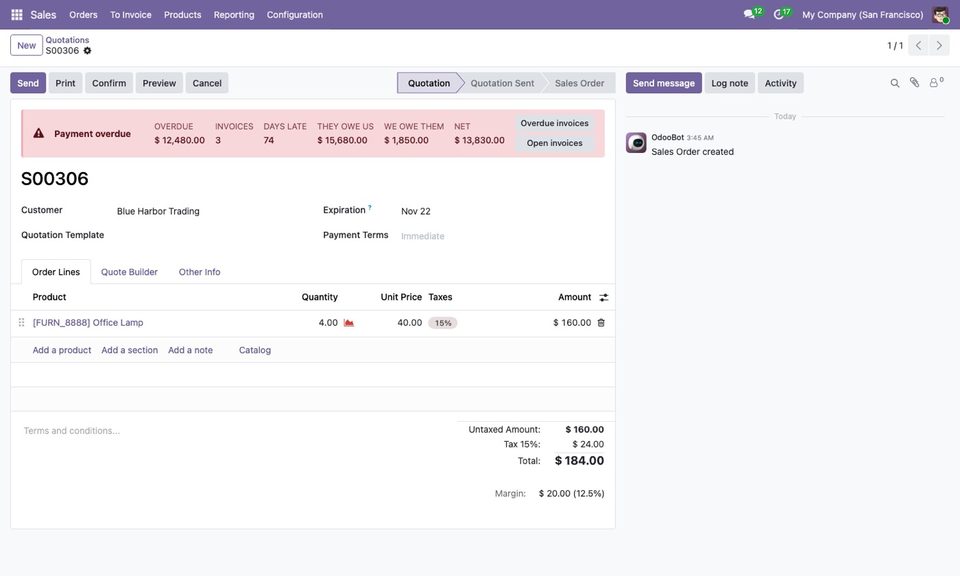Image resolution: width=960 pixels, height=576 pixels.
Task: Click the paperclip attachments icon
Action: point(914,83)
